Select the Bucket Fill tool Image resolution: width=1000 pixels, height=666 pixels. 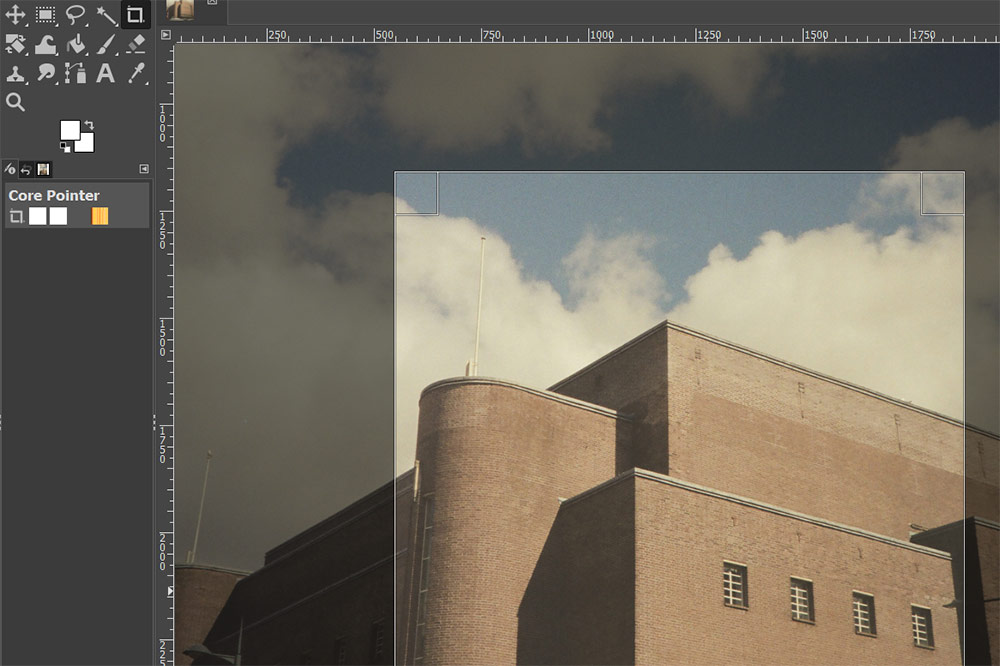(75, 44)
